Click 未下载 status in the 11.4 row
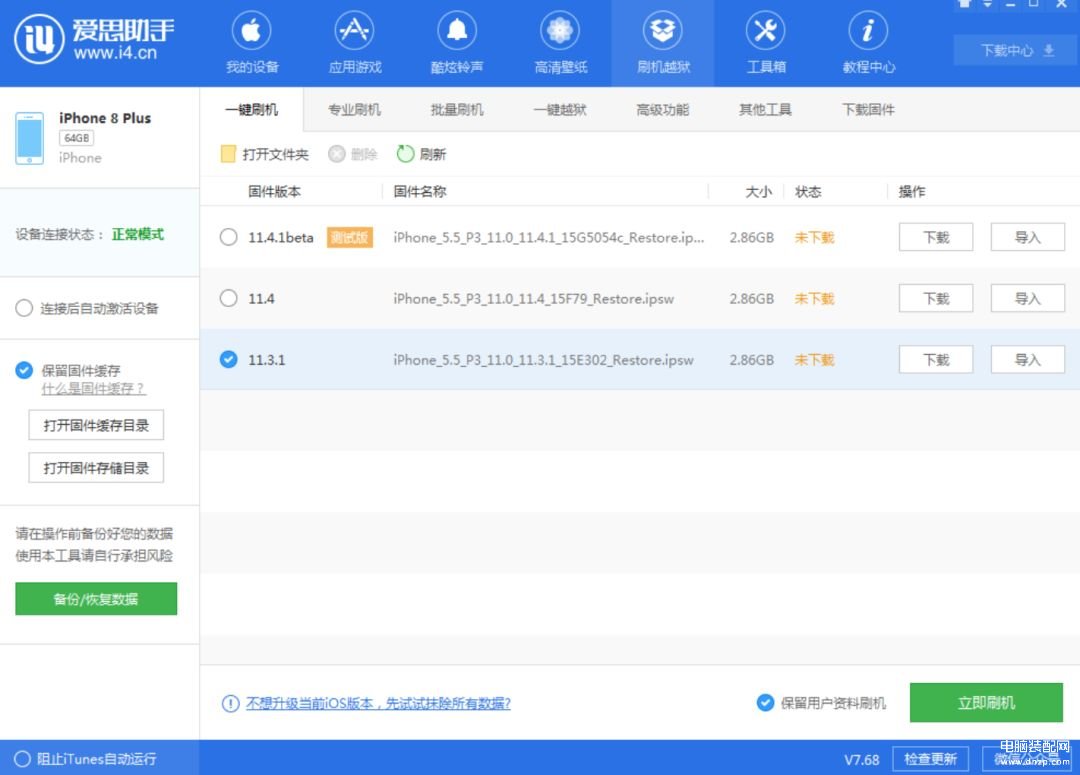1080x775 pixels. click(814, 298)
